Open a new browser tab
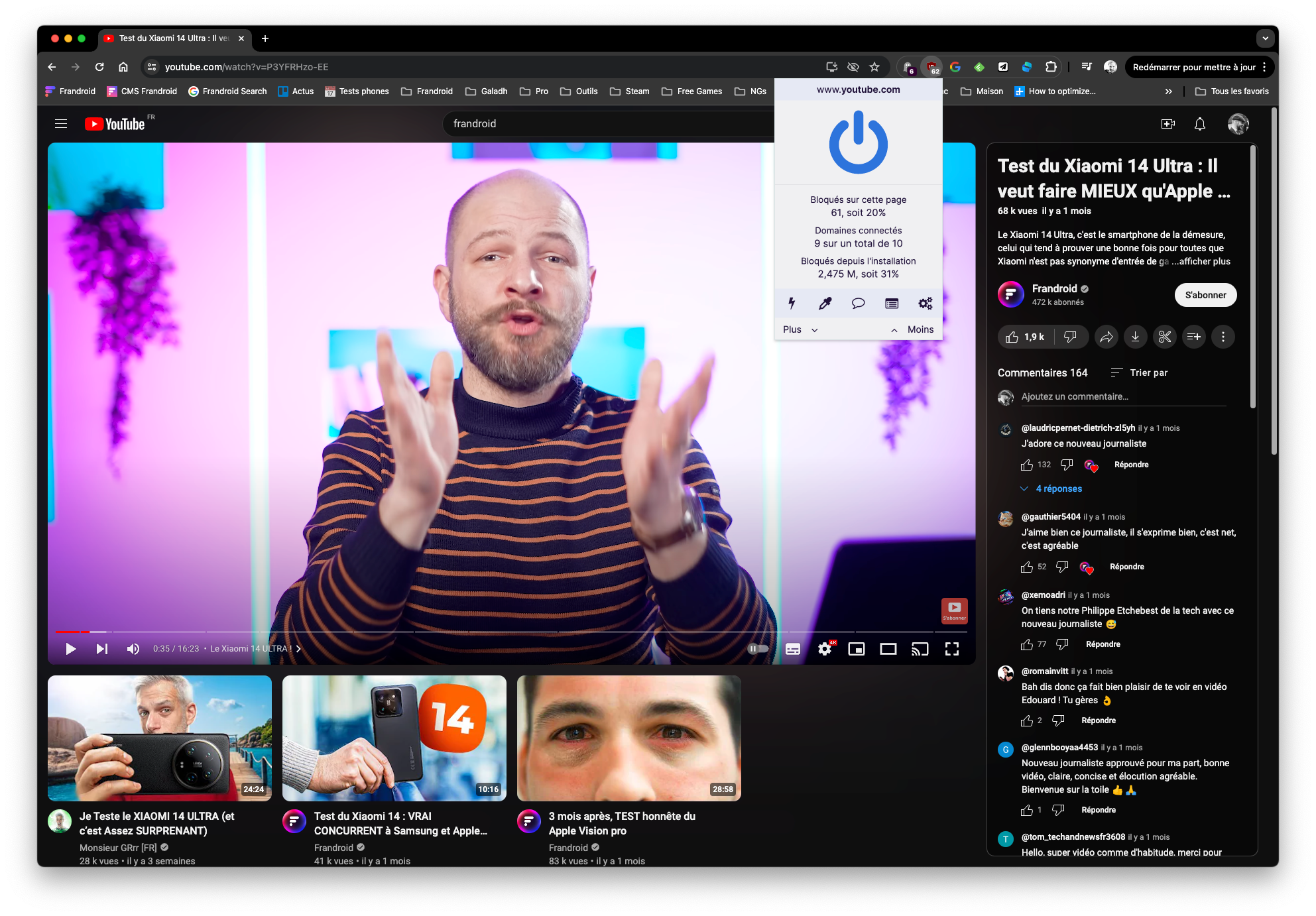Image resolution: width=1316 pixels, height=916 pixels. click(x=265, y=38)
